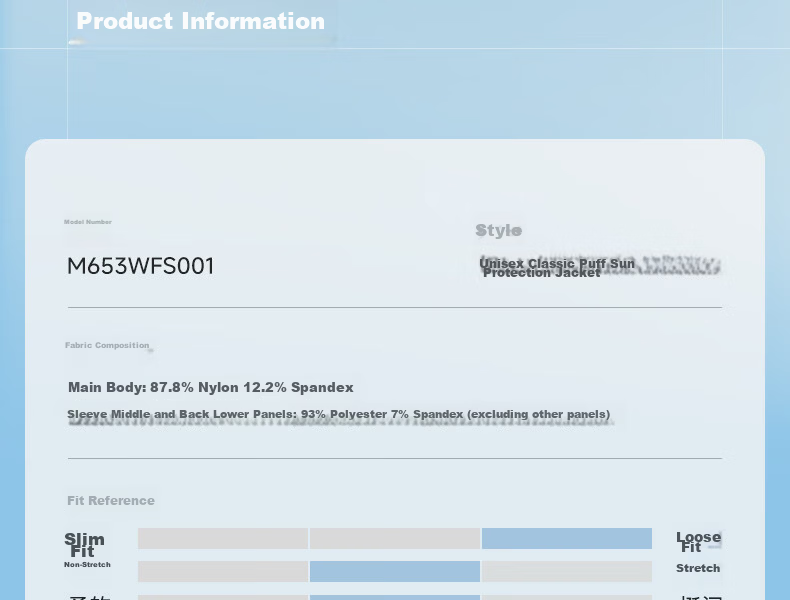Click the 'Loose Fit' label
Screen dimensions: 790x600
[698, 542]
